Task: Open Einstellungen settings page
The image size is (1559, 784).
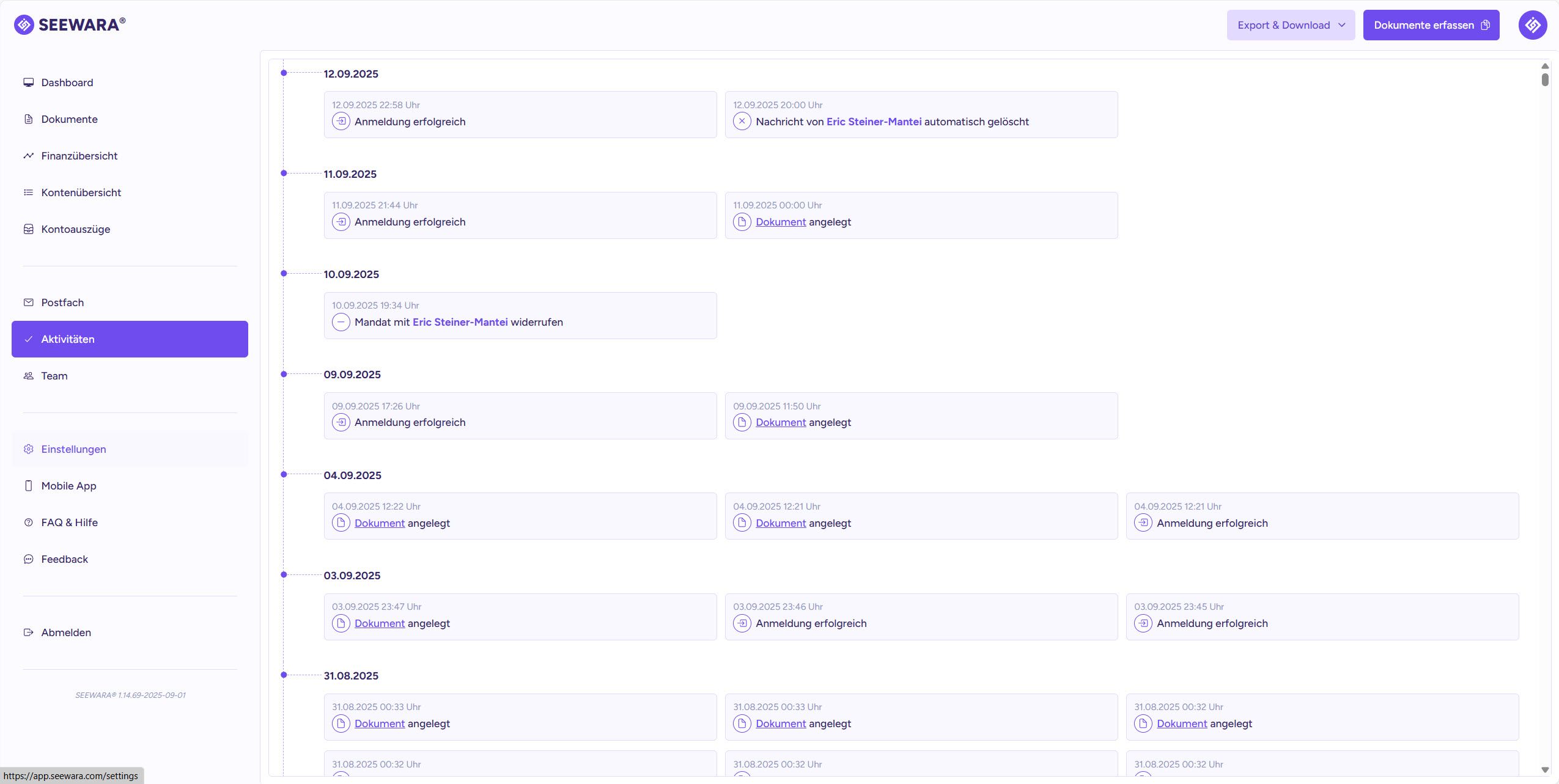Action: 73,449
